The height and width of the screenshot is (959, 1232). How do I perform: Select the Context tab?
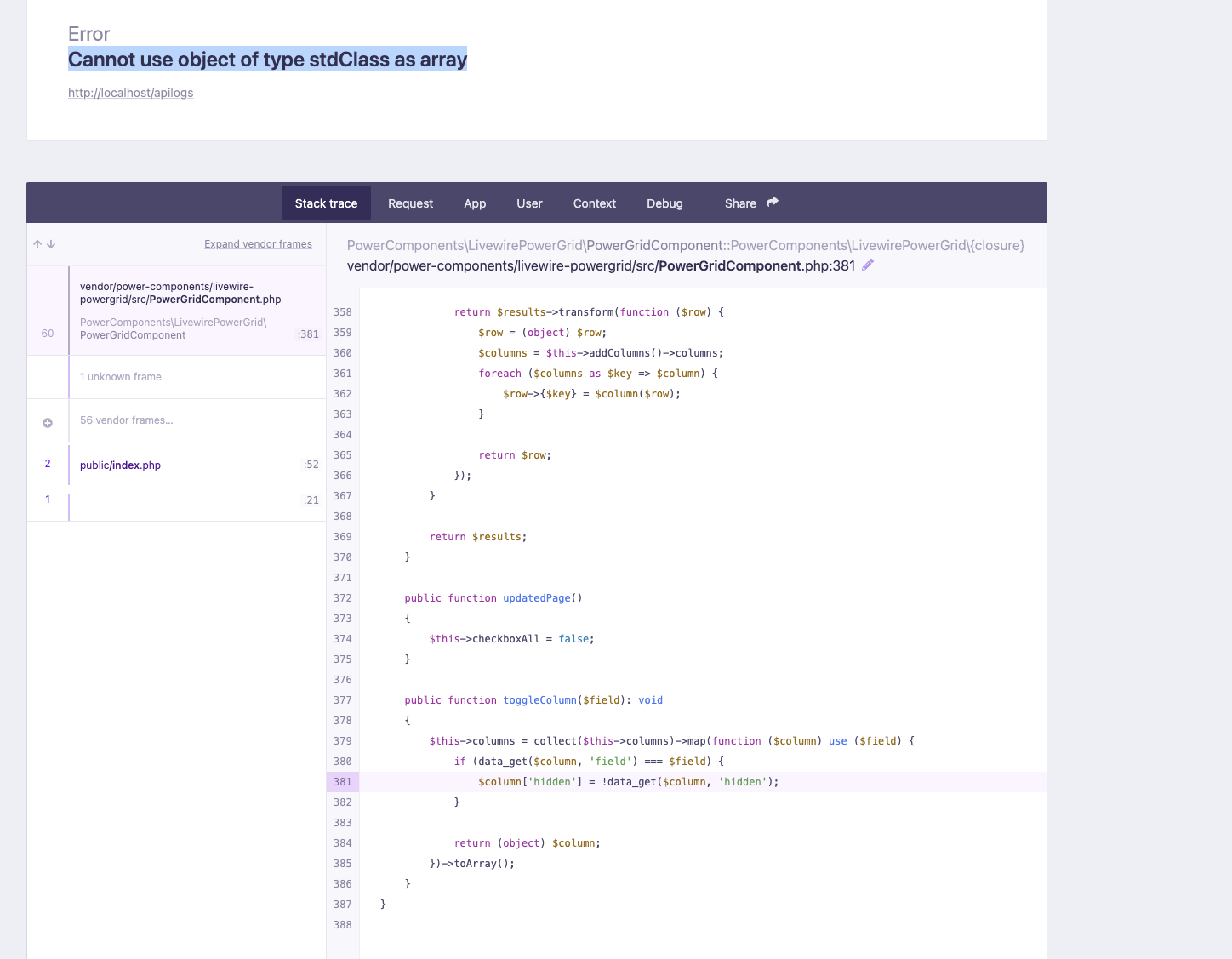(x=594, y=203)
